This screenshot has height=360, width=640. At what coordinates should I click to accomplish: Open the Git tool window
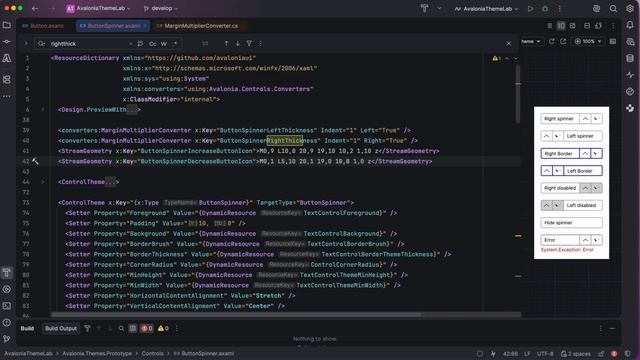[x=7, y=338]
